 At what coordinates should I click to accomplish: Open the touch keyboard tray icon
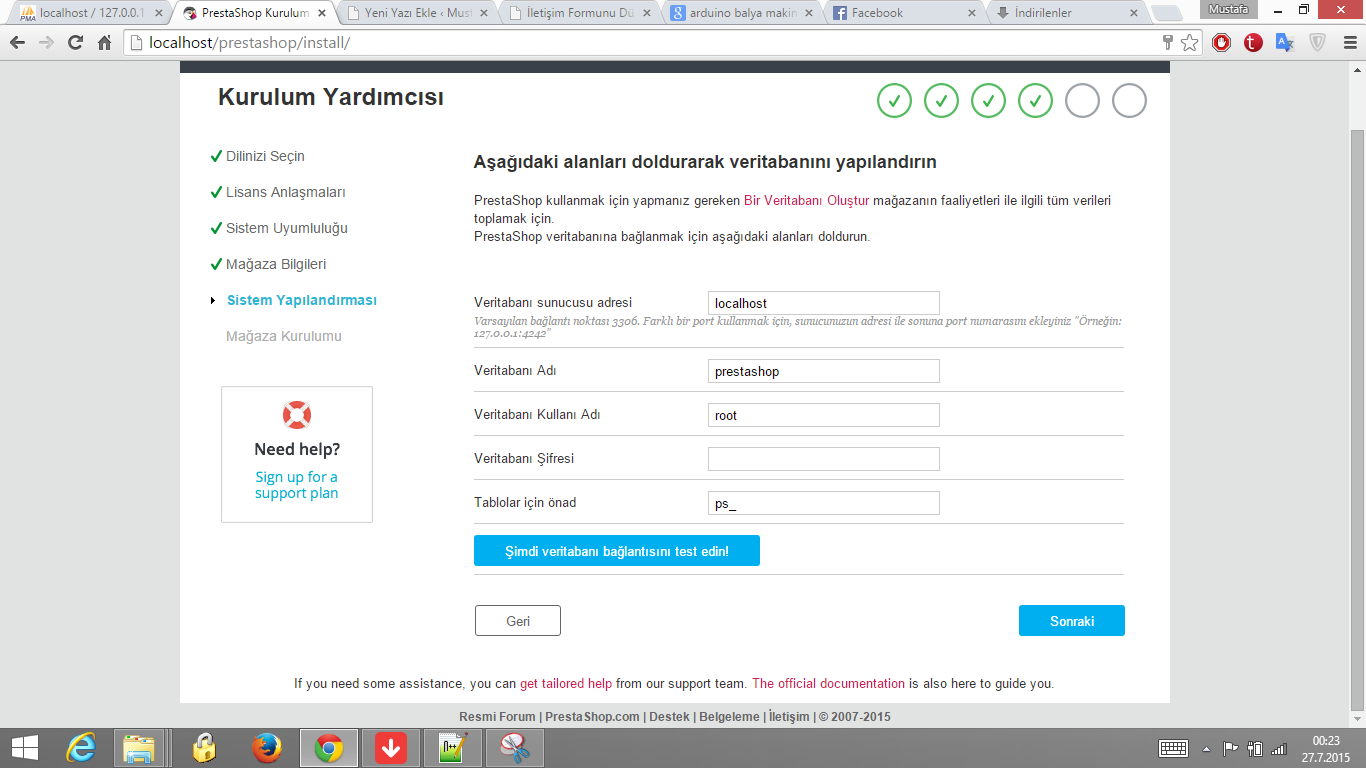point(1173,747)
